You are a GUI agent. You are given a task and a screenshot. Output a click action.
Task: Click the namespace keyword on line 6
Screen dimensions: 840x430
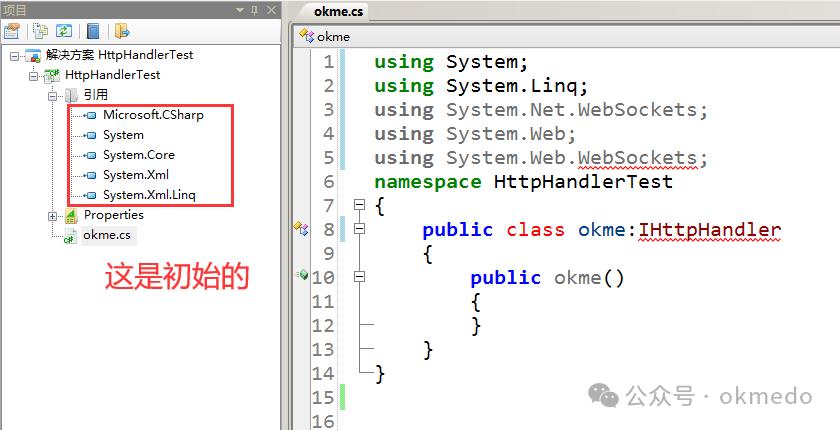[428, 183]
